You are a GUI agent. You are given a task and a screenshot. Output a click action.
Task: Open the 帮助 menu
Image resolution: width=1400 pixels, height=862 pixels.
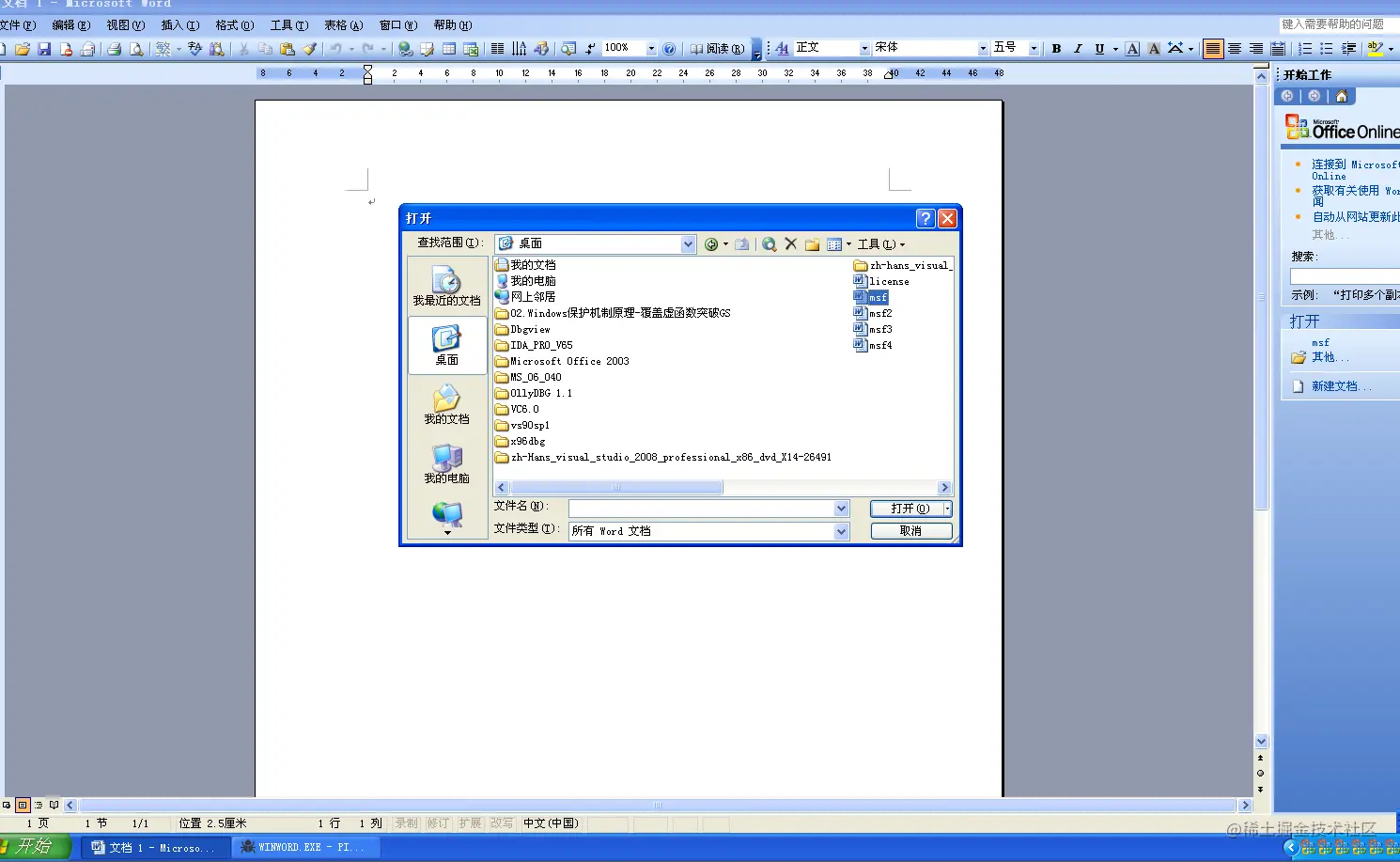[453, 25]
